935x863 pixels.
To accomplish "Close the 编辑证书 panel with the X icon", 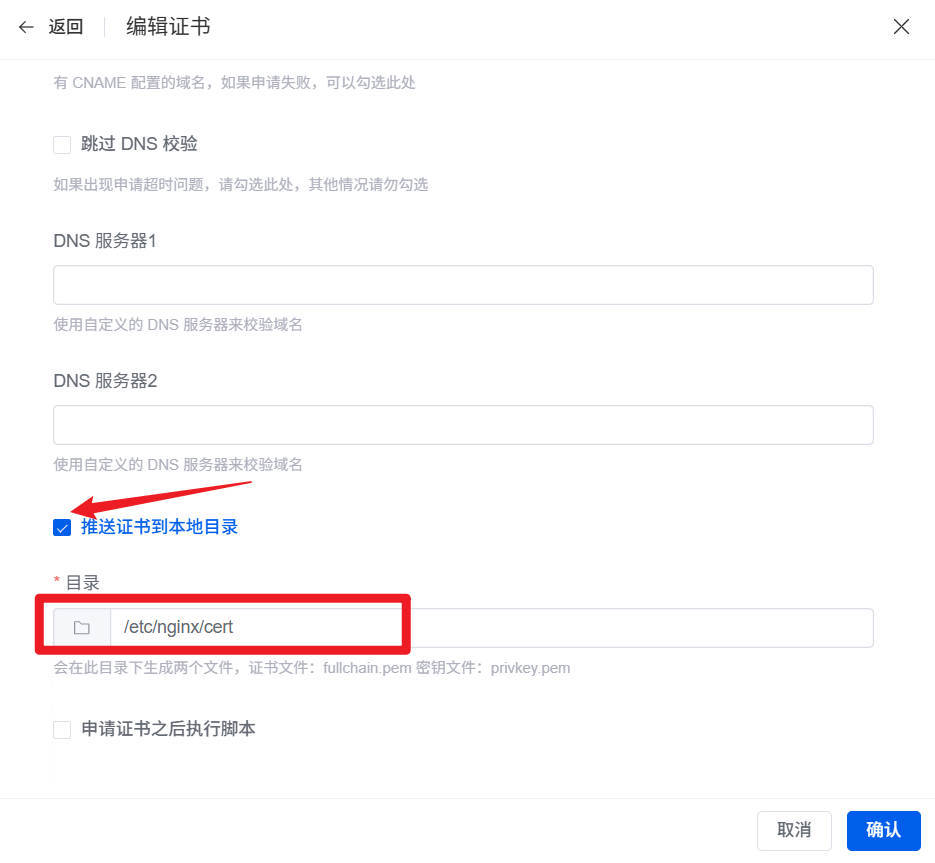I will click(x=901, y=27).
